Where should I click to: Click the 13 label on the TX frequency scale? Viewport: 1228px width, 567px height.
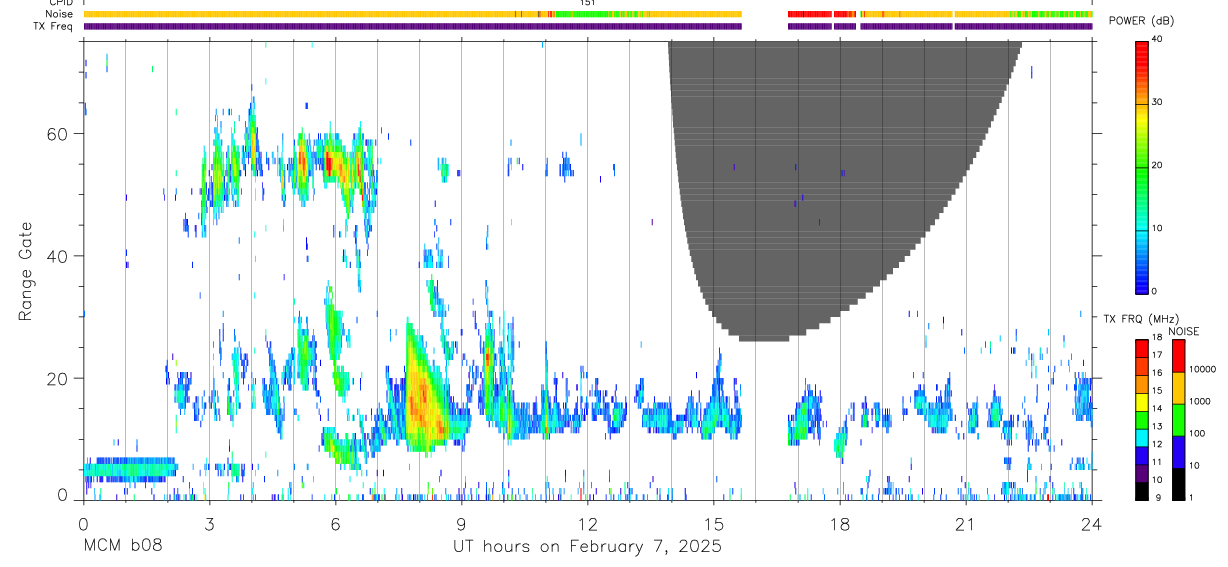(x=1158, y=426)
